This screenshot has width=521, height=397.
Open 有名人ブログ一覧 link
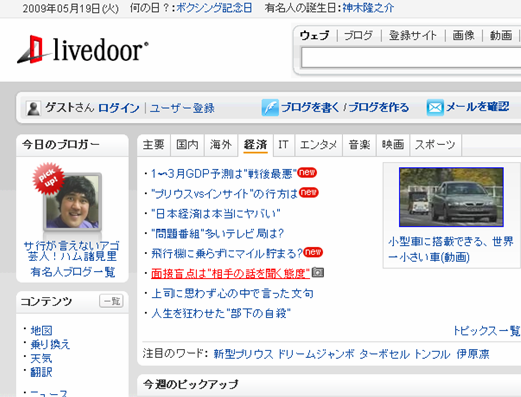point(73,272)
